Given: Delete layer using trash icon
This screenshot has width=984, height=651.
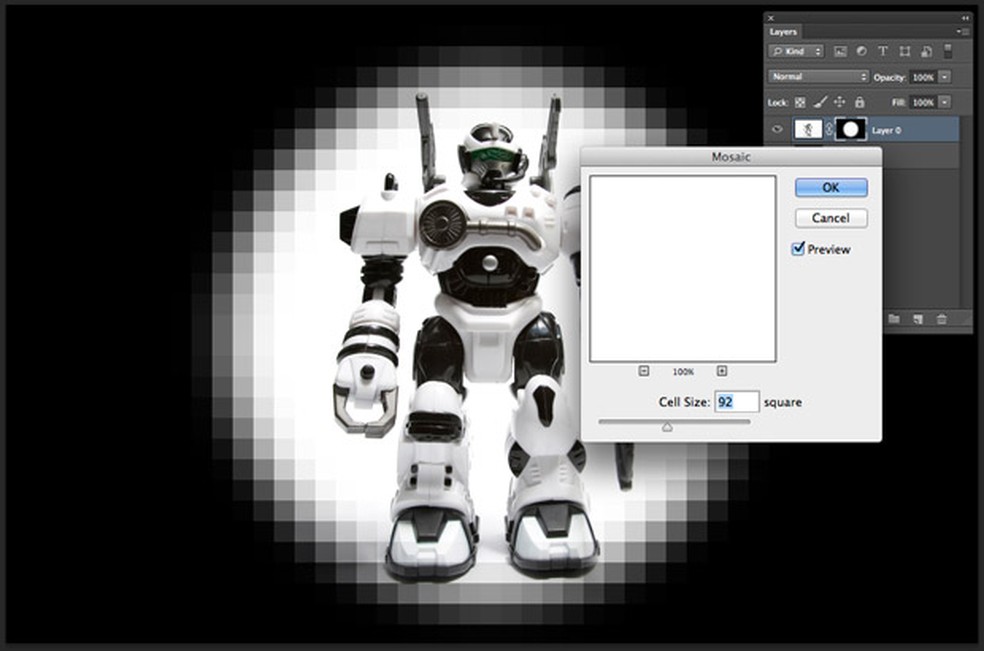Looking at the screenshot, I should (944, 318).
